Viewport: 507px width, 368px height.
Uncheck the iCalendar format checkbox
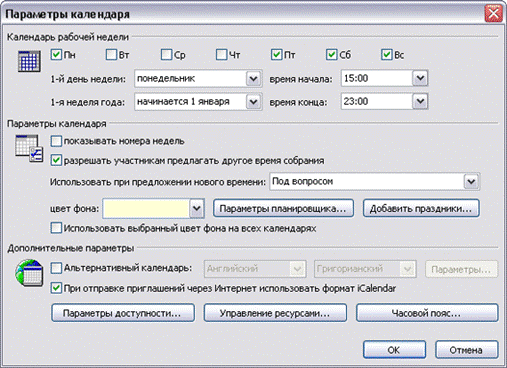[x=56, y=288]
